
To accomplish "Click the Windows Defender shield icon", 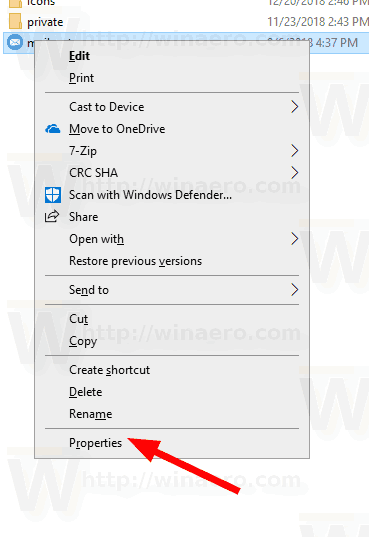I will (x=53, y=195).
